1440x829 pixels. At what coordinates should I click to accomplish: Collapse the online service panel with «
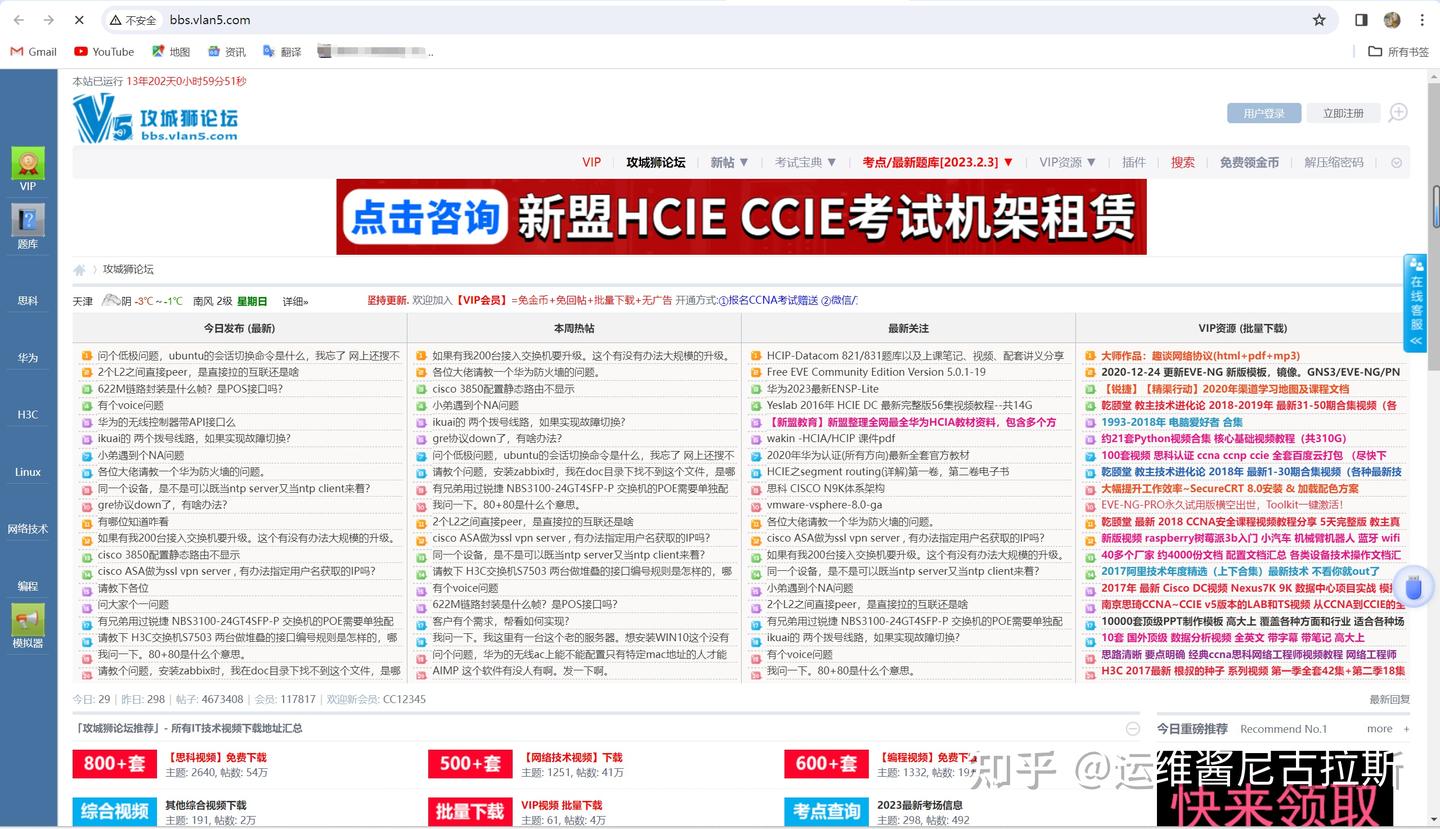[x=1415, y=341]
